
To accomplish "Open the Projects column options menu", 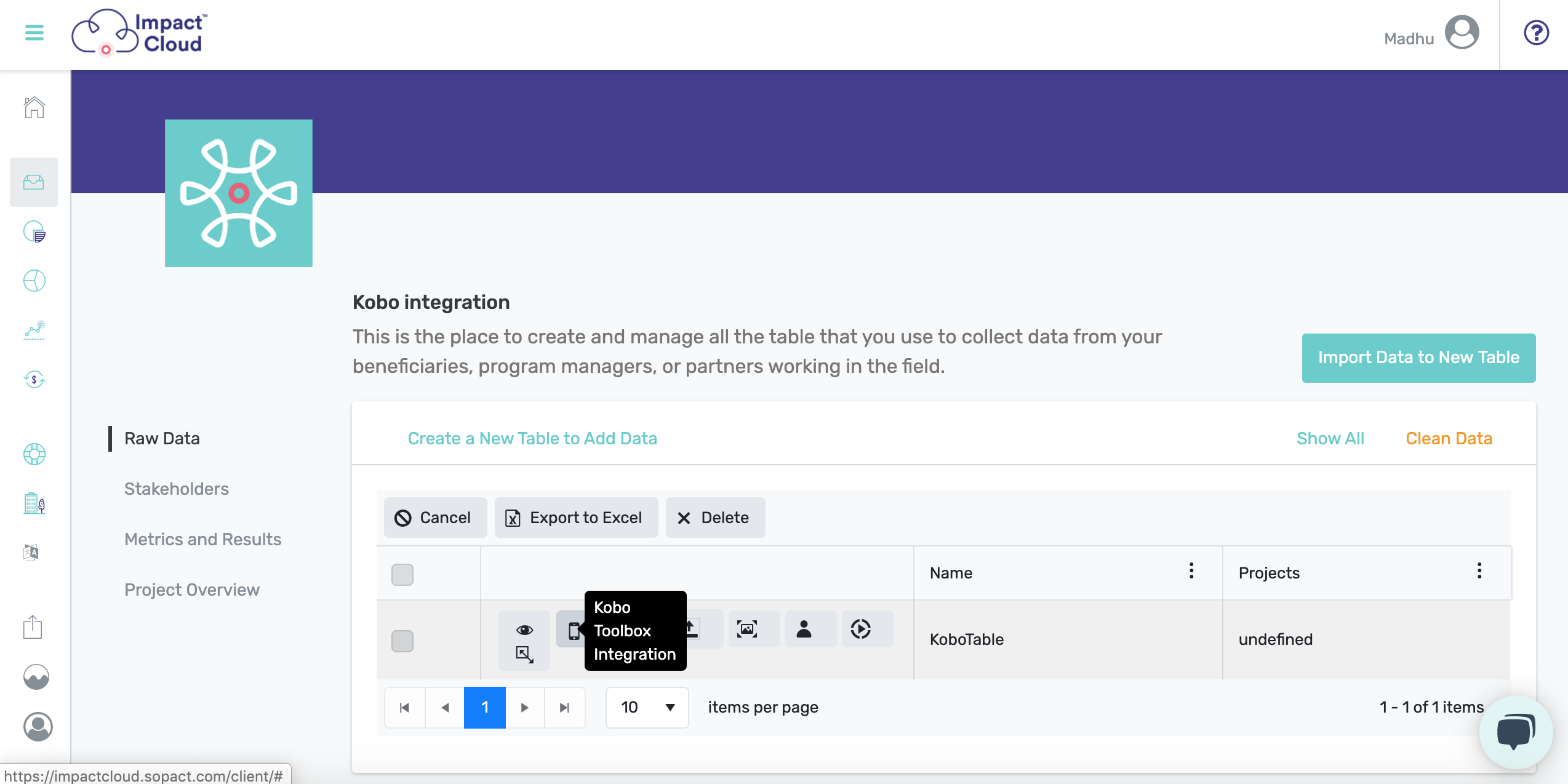I will click(x=1479, y=571).
